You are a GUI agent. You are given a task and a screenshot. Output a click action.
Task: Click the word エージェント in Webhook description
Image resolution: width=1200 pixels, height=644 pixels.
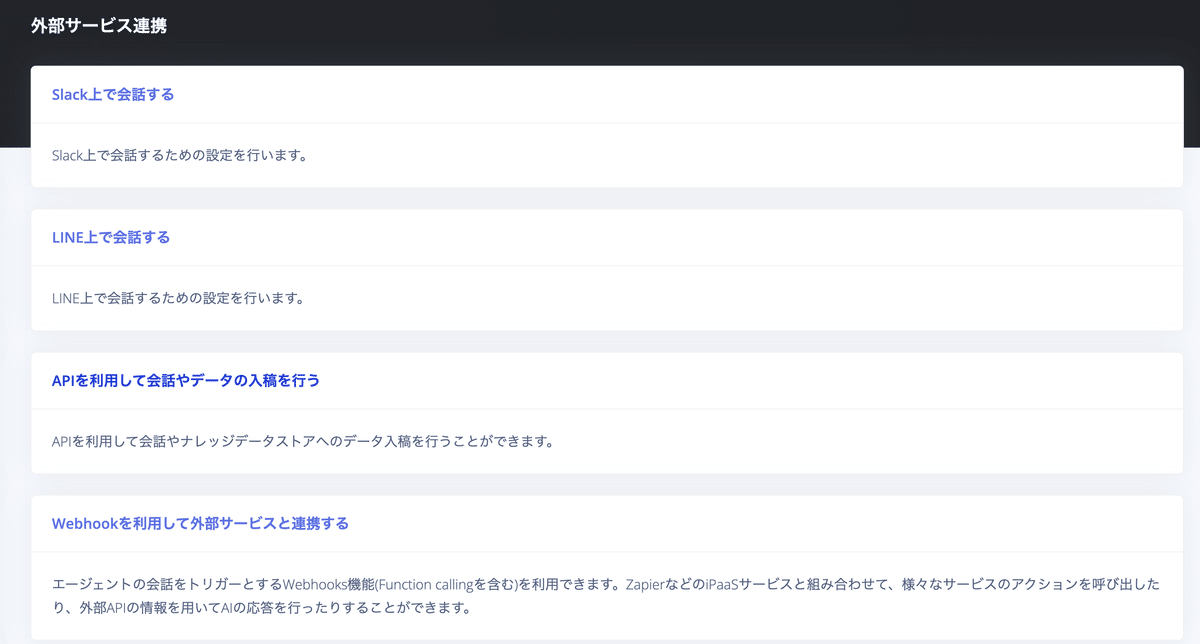tap(89, 584)
